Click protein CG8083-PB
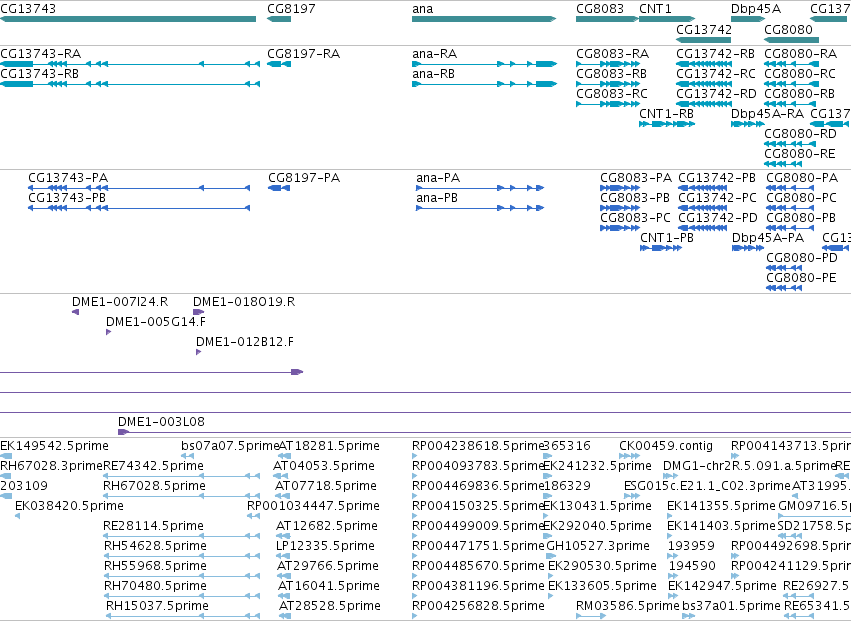 coord(620,208)
